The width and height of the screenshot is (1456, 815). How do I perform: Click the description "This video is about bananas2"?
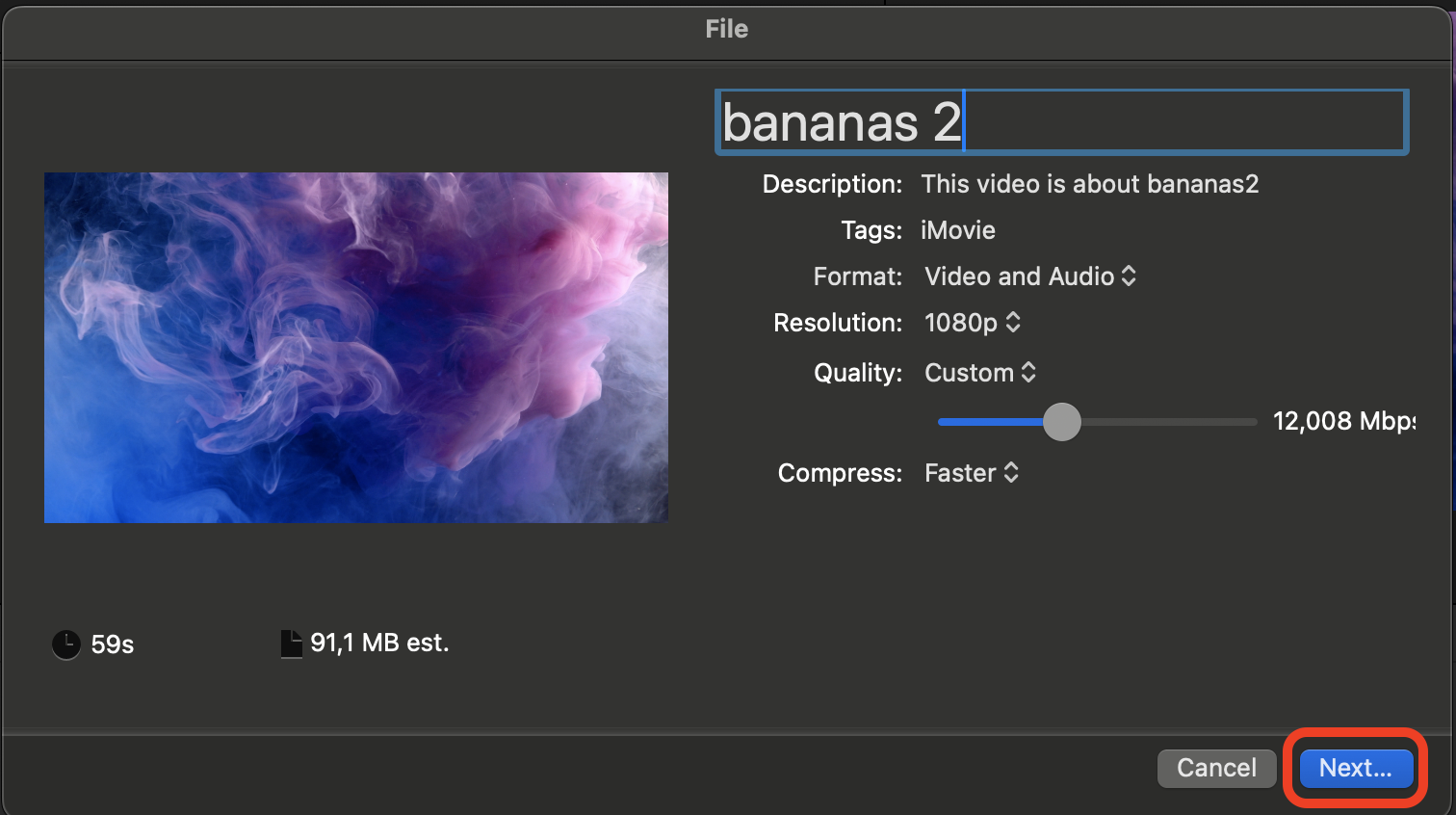tap(1090, 184)
